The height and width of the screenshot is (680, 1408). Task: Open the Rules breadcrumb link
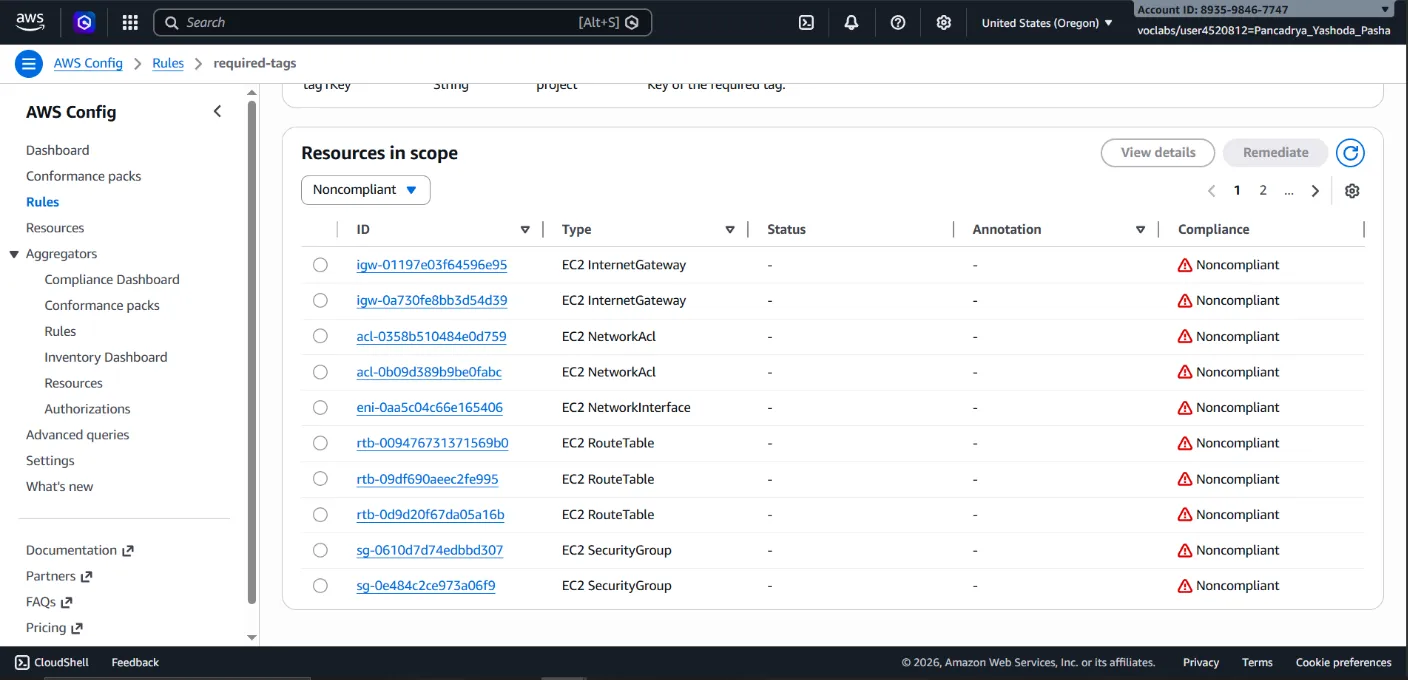pos(168,63)
